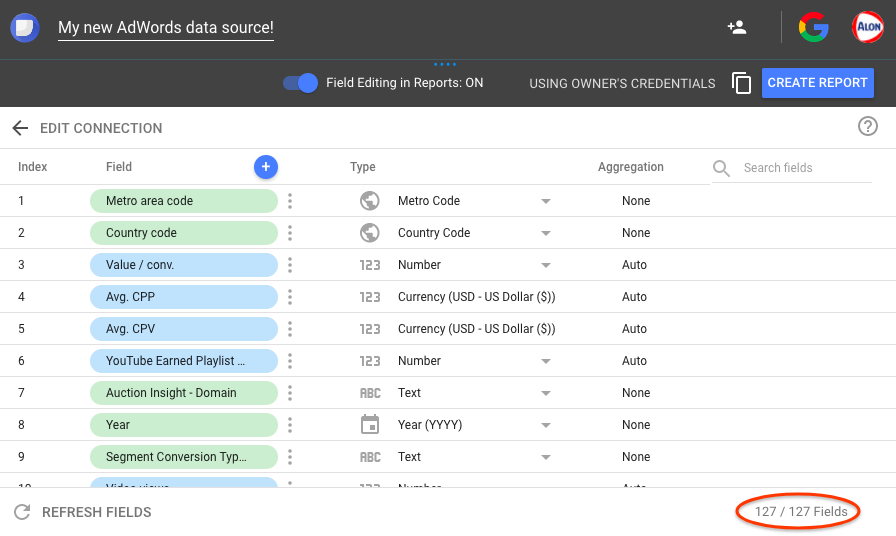896x536 pixels.
Task: Expand Text type dropdown for Auction Insight - Domain
Action: (546, 393)
